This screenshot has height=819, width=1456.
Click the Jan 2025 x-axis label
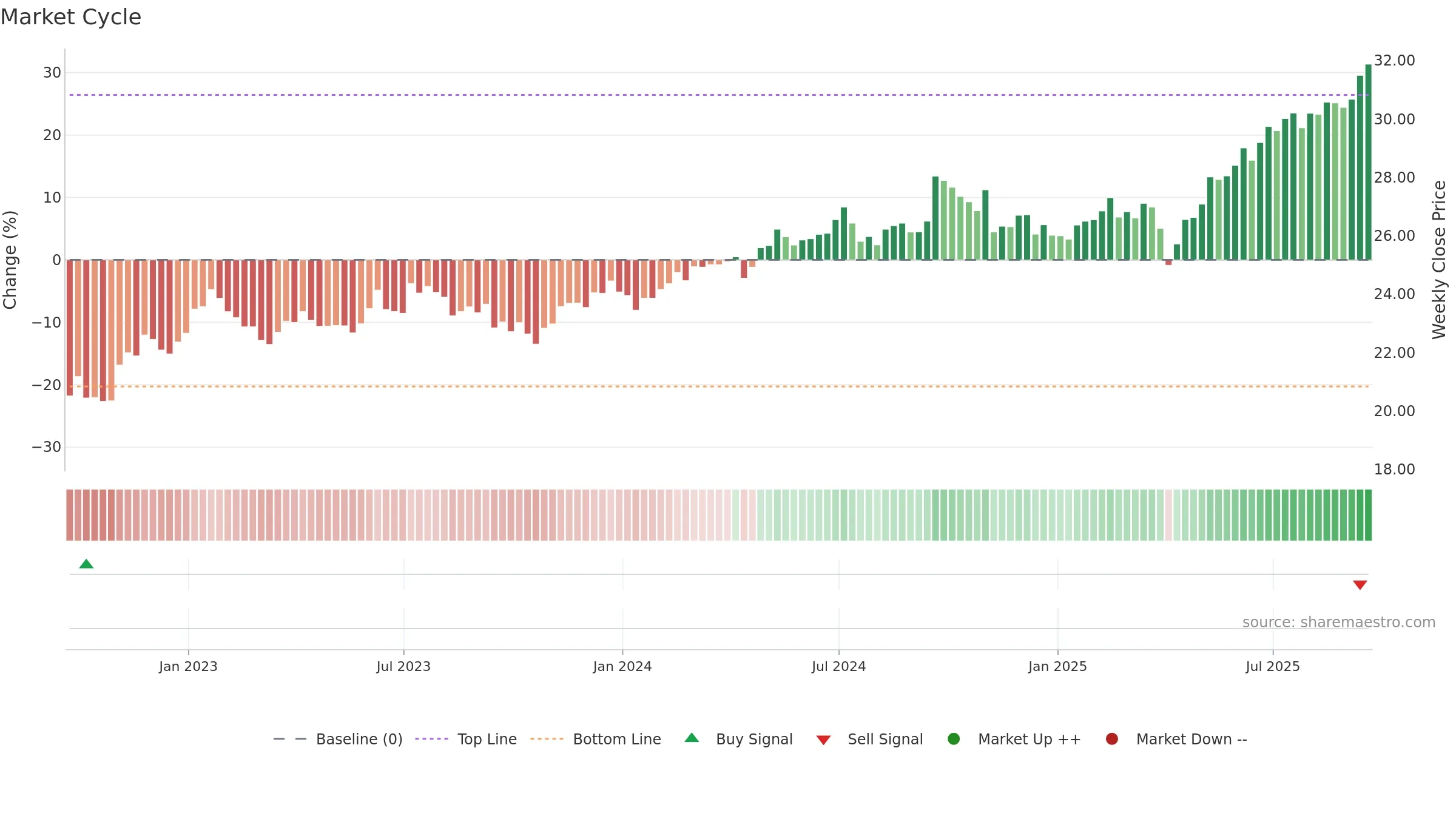(1057, 666)
